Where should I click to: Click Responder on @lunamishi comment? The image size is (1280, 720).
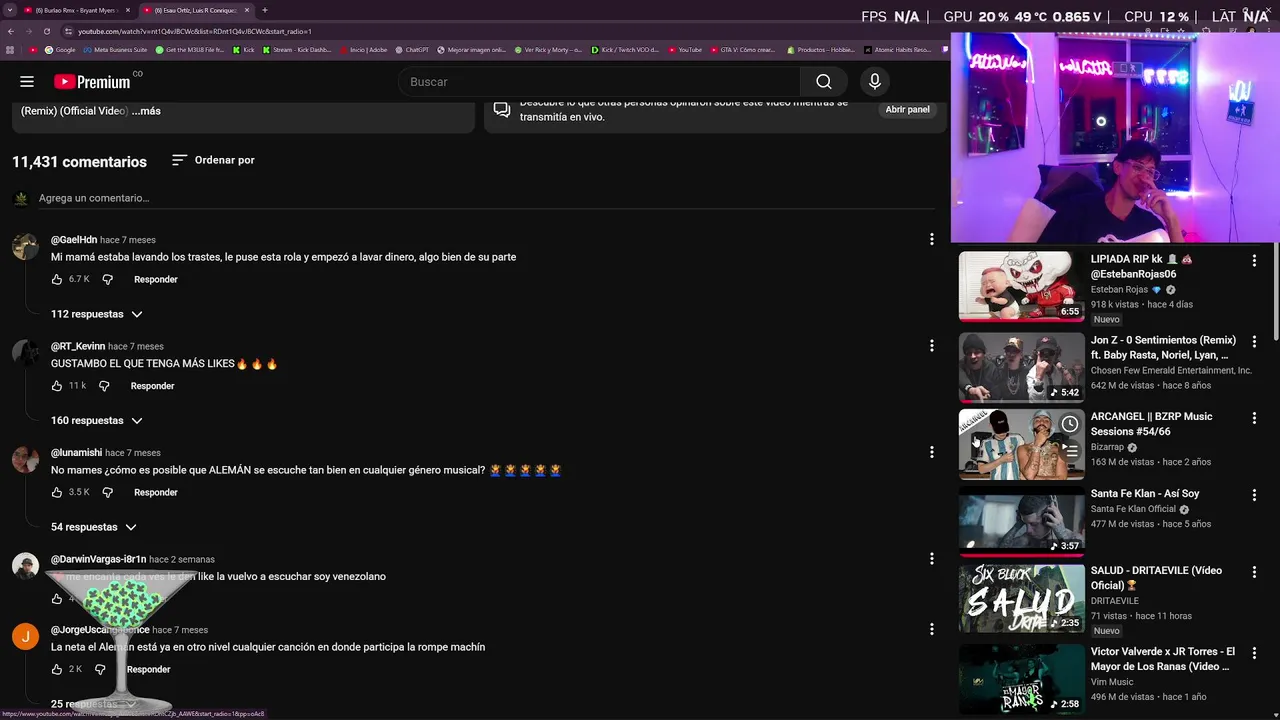point(156,492)
